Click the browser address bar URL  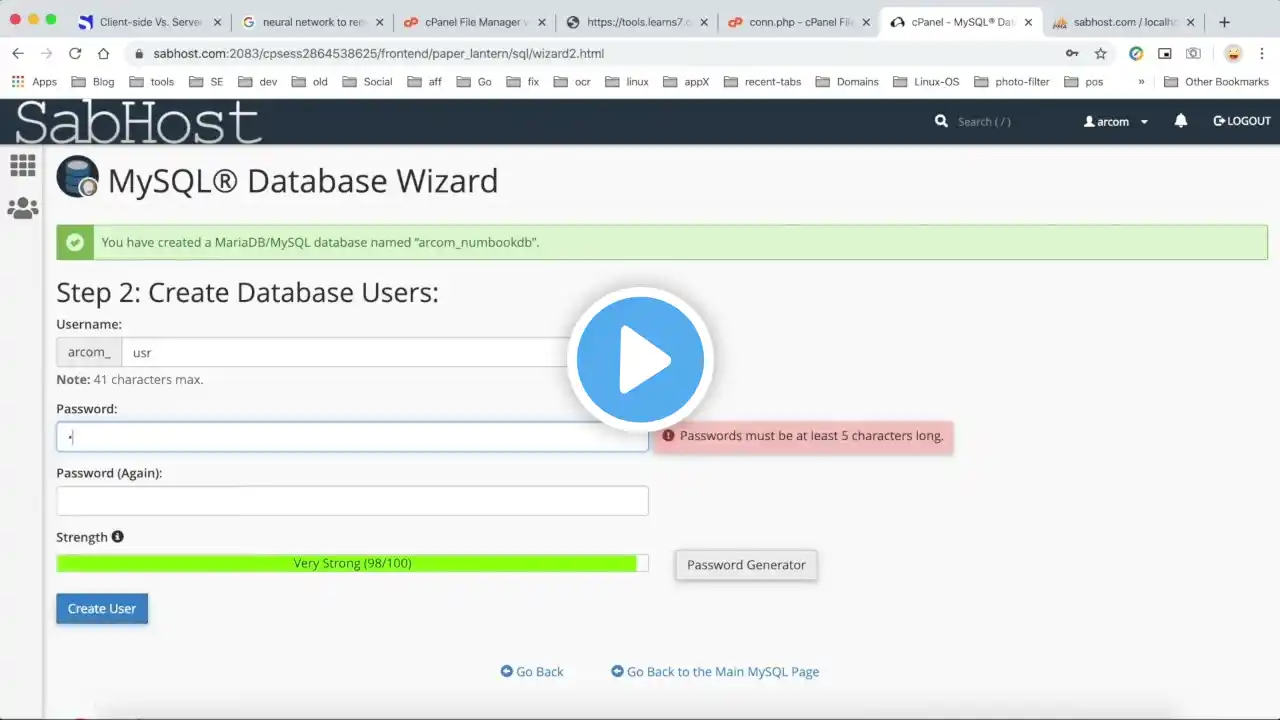coord(379,54)
